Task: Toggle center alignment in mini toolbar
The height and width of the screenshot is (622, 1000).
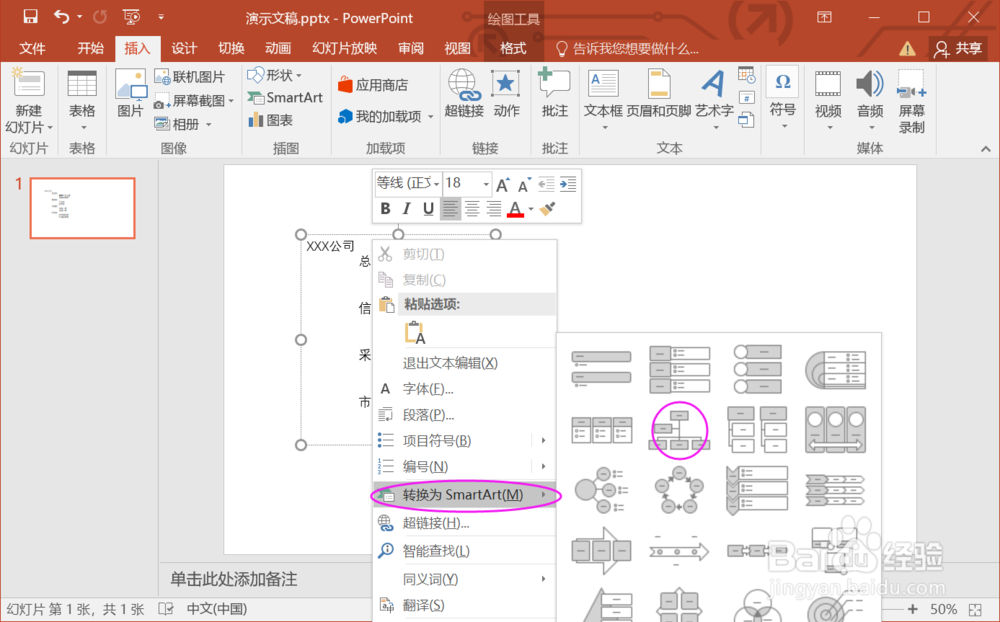Action: [472, 209]
